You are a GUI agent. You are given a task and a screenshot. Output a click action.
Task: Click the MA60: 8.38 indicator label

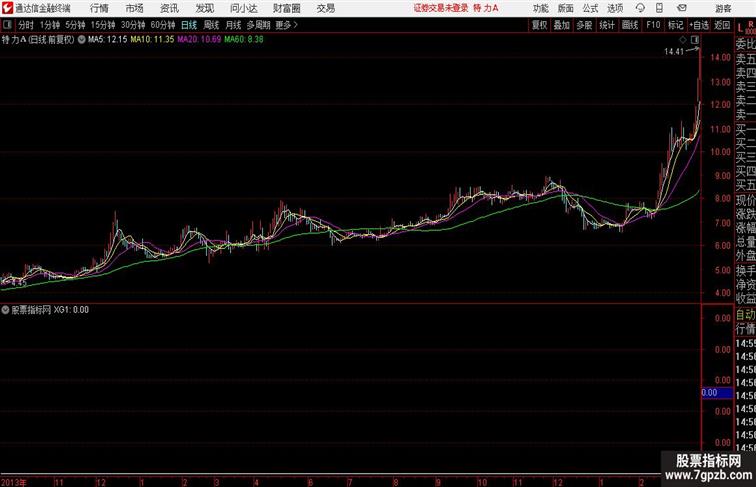coord(244,40)
